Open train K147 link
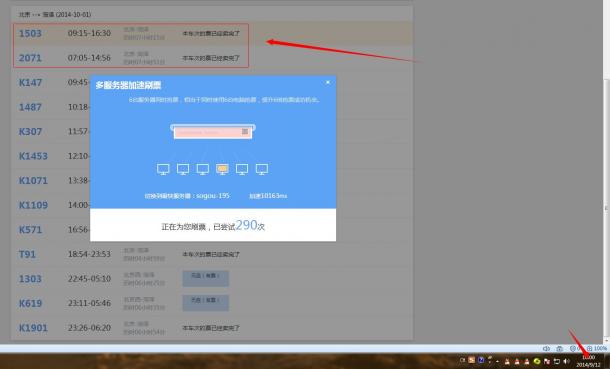Viewport: 610px width, 369px height. pos(30,82)
